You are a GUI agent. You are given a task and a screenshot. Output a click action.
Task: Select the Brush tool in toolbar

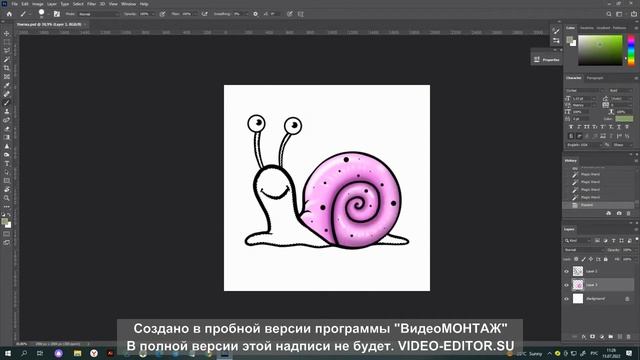point(7,102)
